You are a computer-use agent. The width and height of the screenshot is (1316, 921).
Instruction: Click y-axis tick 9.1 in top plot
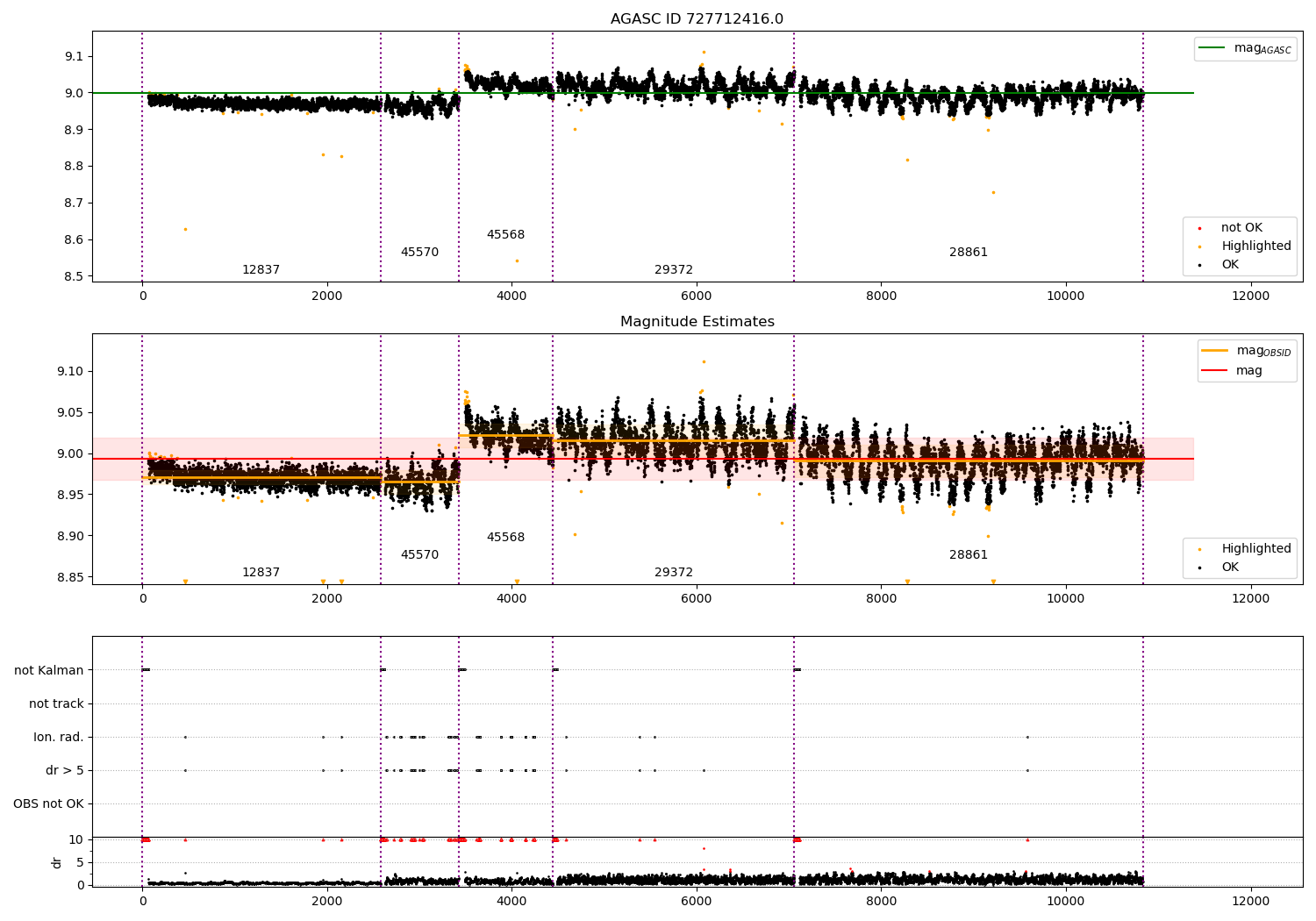point(75,56)
